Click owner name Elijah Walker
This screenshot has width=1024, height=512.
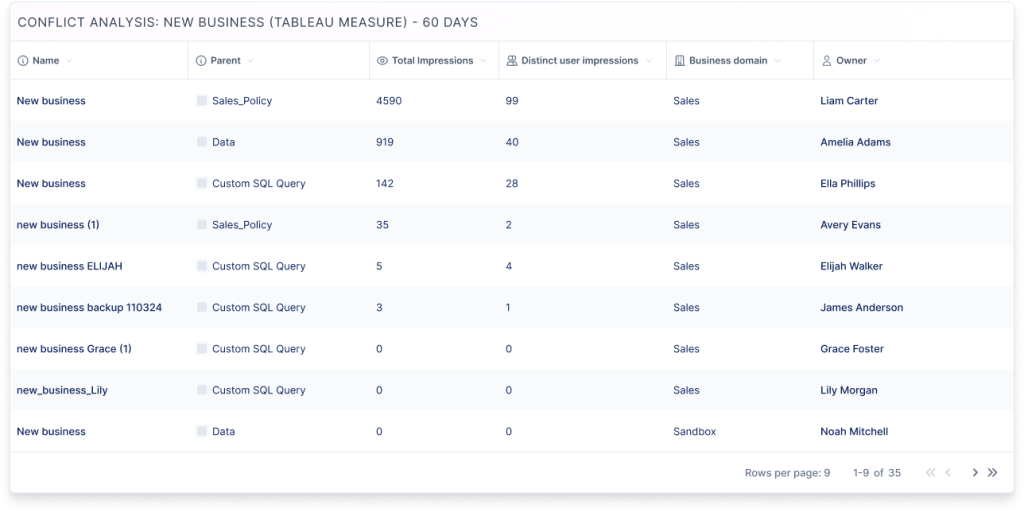851,266
